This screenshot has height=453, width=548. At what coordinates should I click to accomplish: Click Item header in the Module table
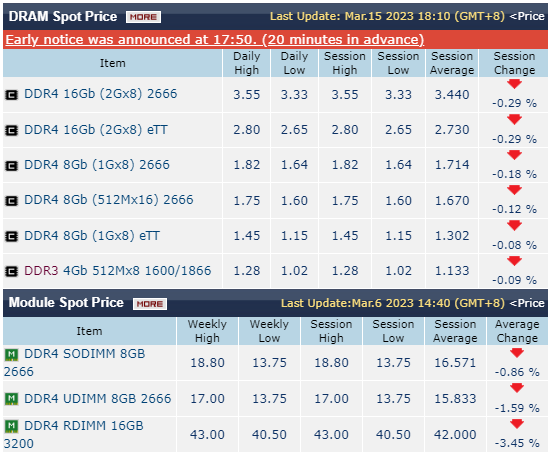(x=89, y=331)
